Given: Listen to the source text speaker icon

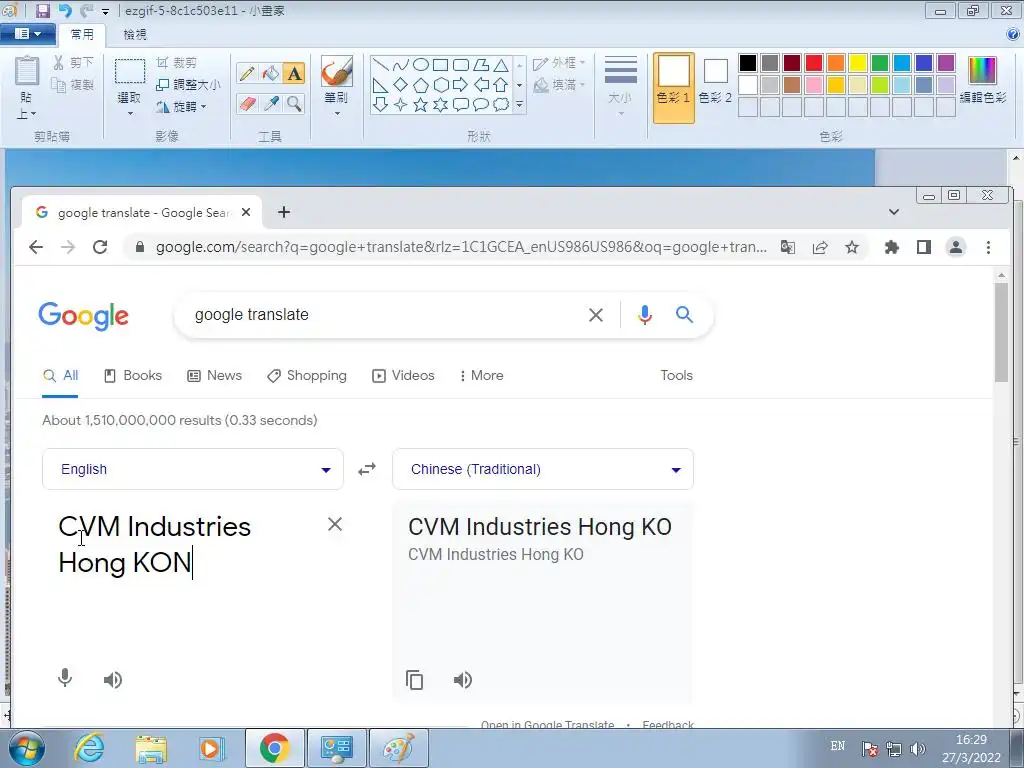Looking at the screenshot, I should [112, 680].
